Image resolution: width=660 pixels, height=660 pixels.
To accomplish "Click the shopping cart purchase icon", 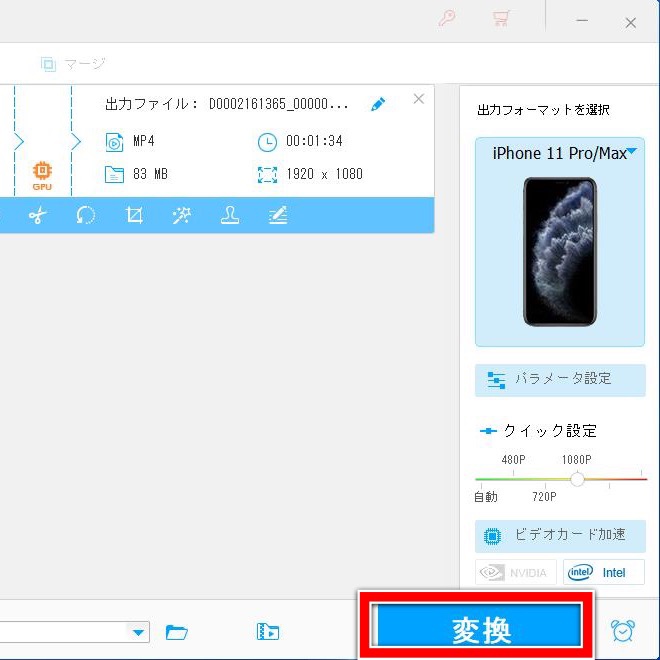I will [501, 19].
